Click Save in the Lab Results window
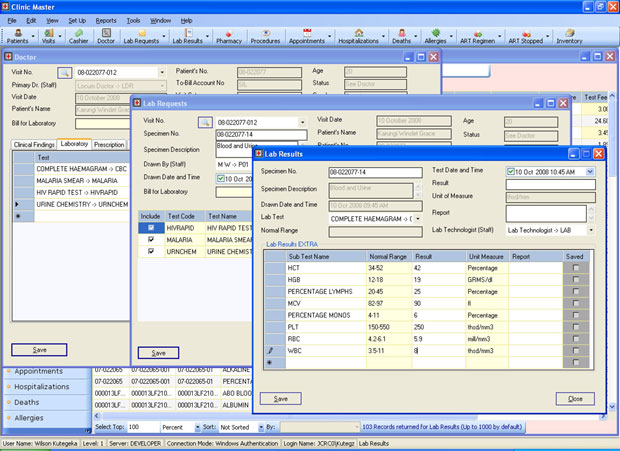Viewport: 620px width, 451px height. coord(281,398)
